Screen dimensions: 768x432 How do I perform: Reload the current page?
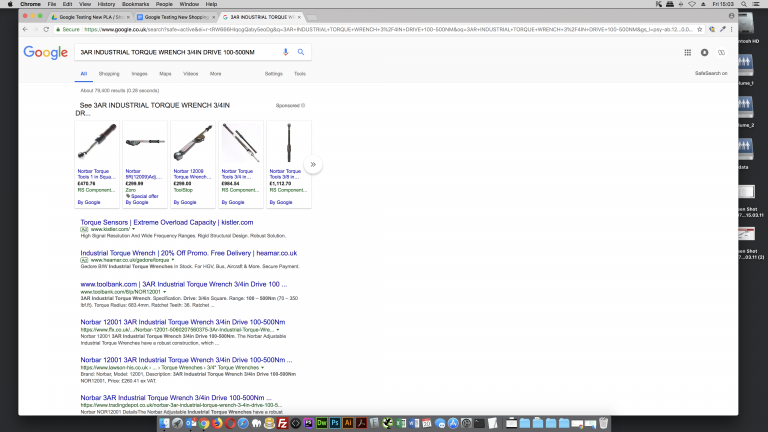pos(46,29)
